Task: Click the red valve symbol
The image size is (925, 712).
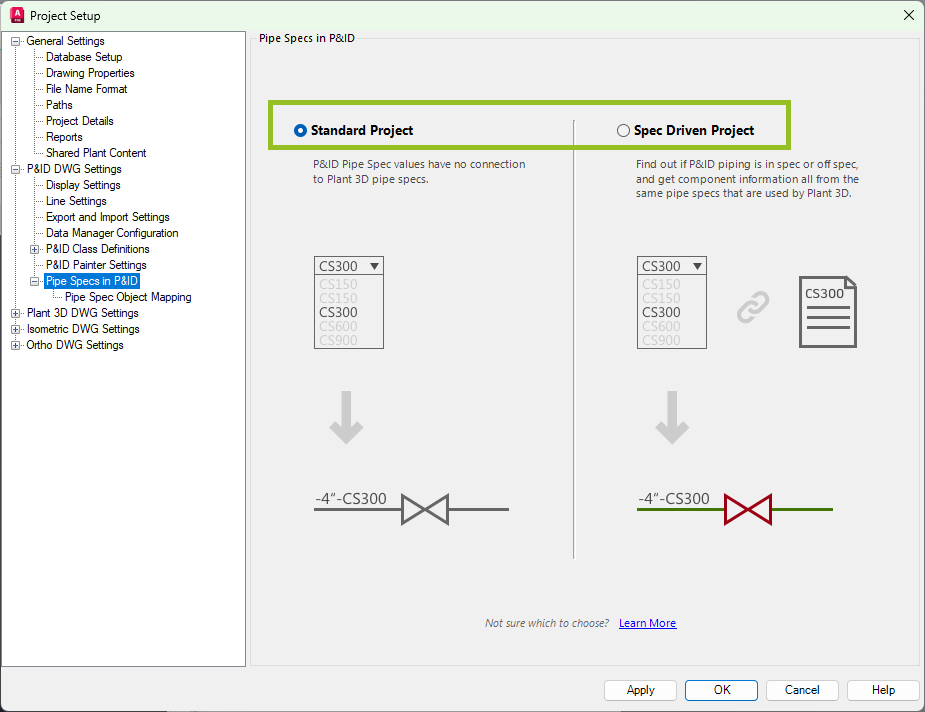Action: click(x=748, y=509)
